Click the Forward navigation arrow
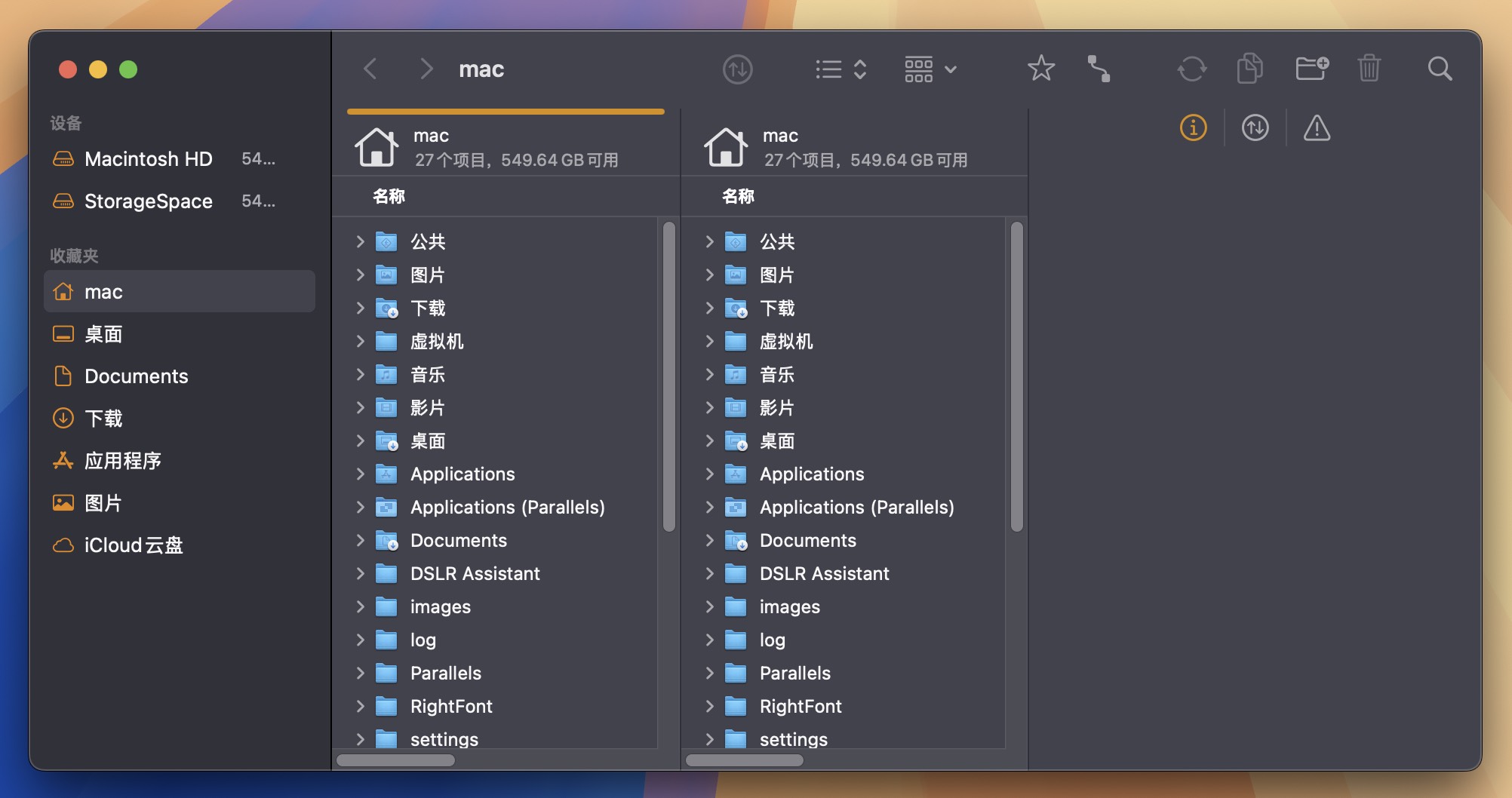Viewport: 1512px width, 798px height. 426,69
